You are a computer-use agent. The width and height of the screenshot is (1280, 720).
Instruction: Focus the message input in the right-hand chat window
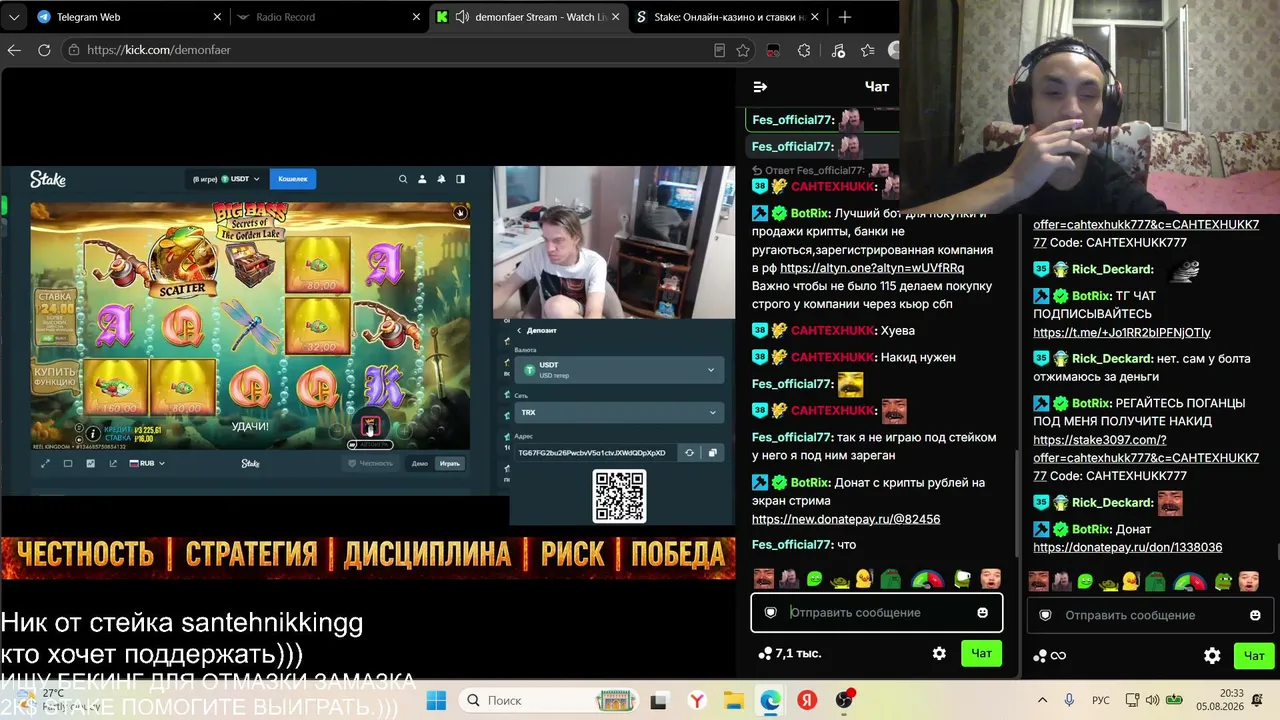click(x=1150, y=615)
